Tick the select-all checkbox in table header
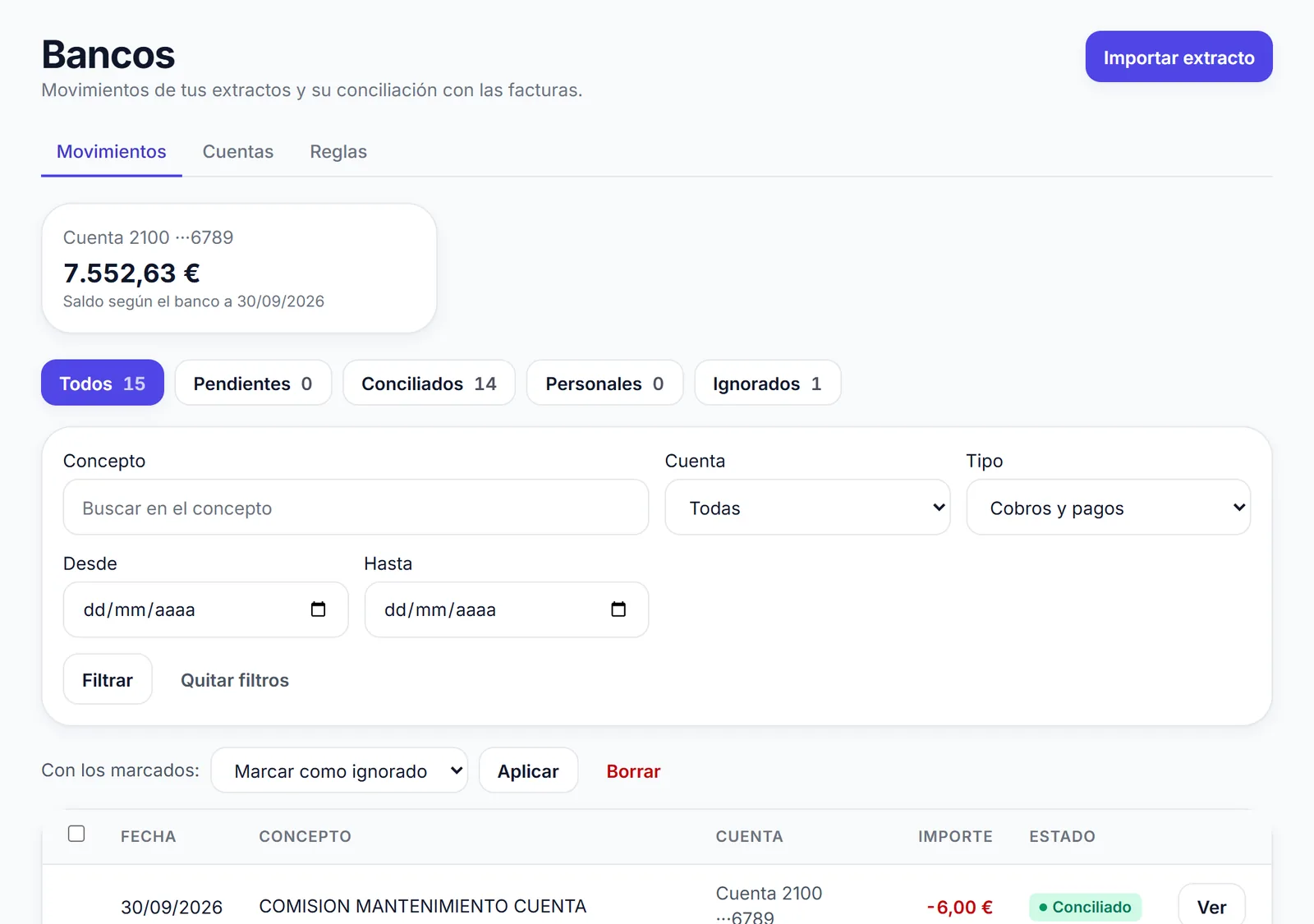Screen dimensions: 1314x924 [x=76, y=834]
